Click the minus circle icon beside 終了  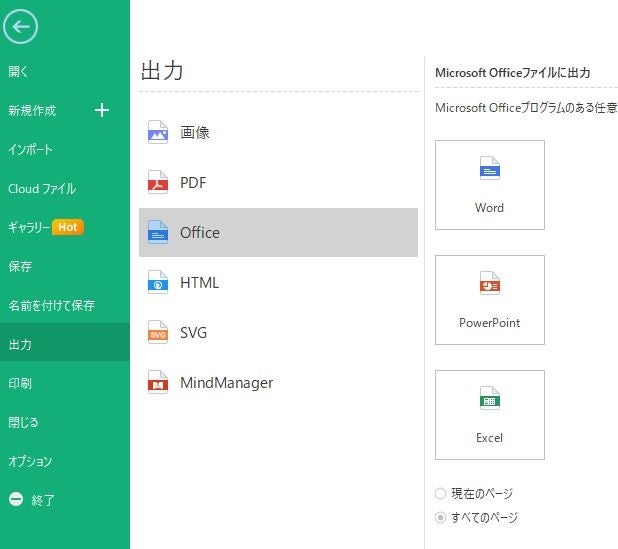[x=16, y=499]
